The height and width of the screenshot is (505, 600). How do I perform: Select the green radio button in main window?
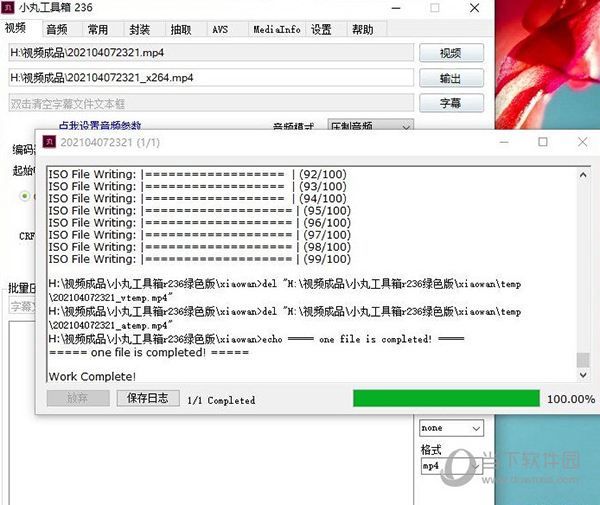pos(24,196)
